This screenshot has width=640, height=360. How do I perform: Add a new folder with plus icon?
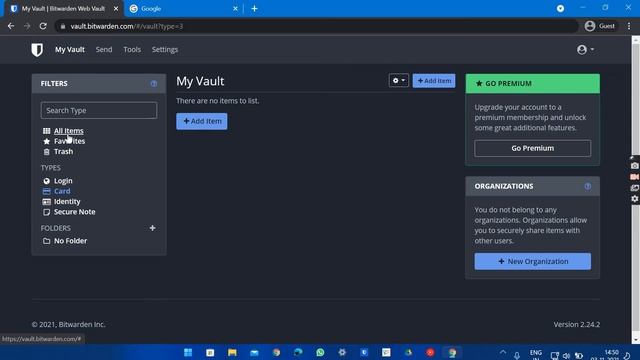(152, 228)
